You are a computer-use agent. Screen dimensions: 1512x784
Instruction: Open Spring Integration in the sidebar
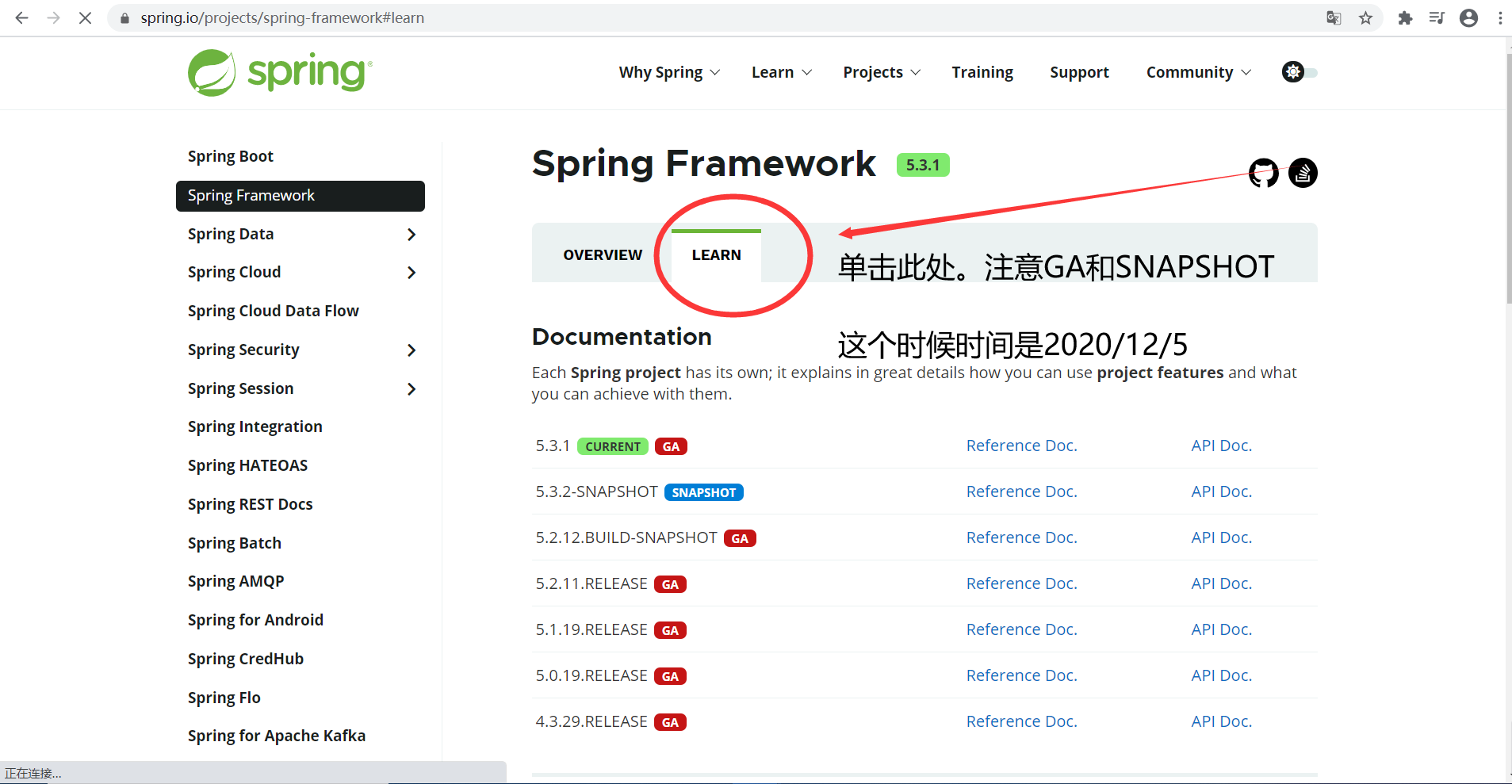255,426
